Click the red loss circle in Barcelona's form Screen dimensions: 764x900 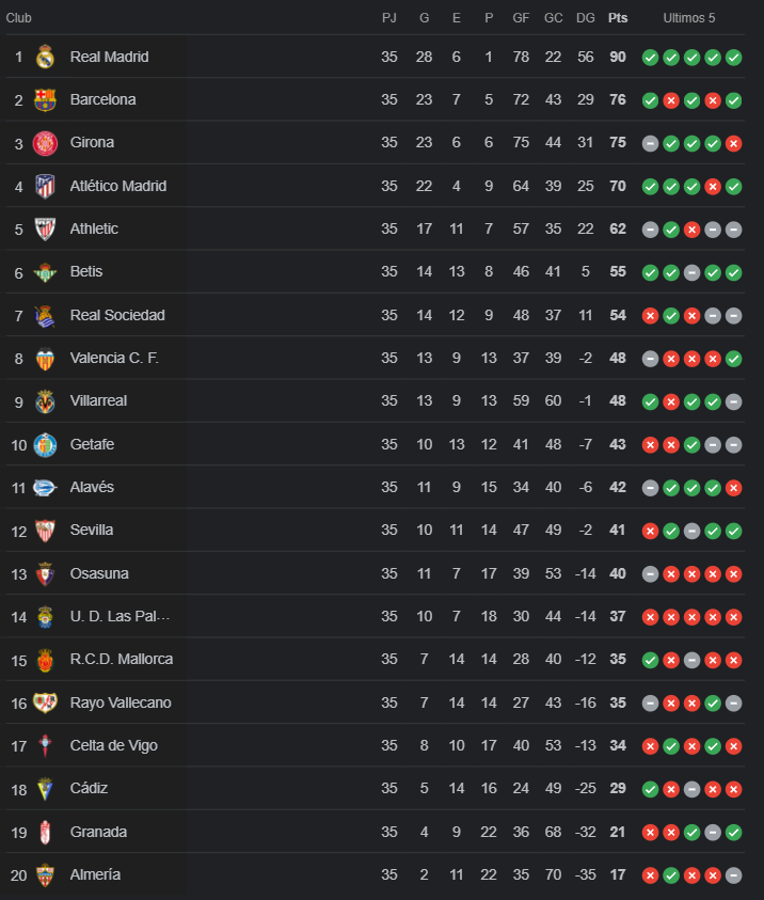coord(670,100)
